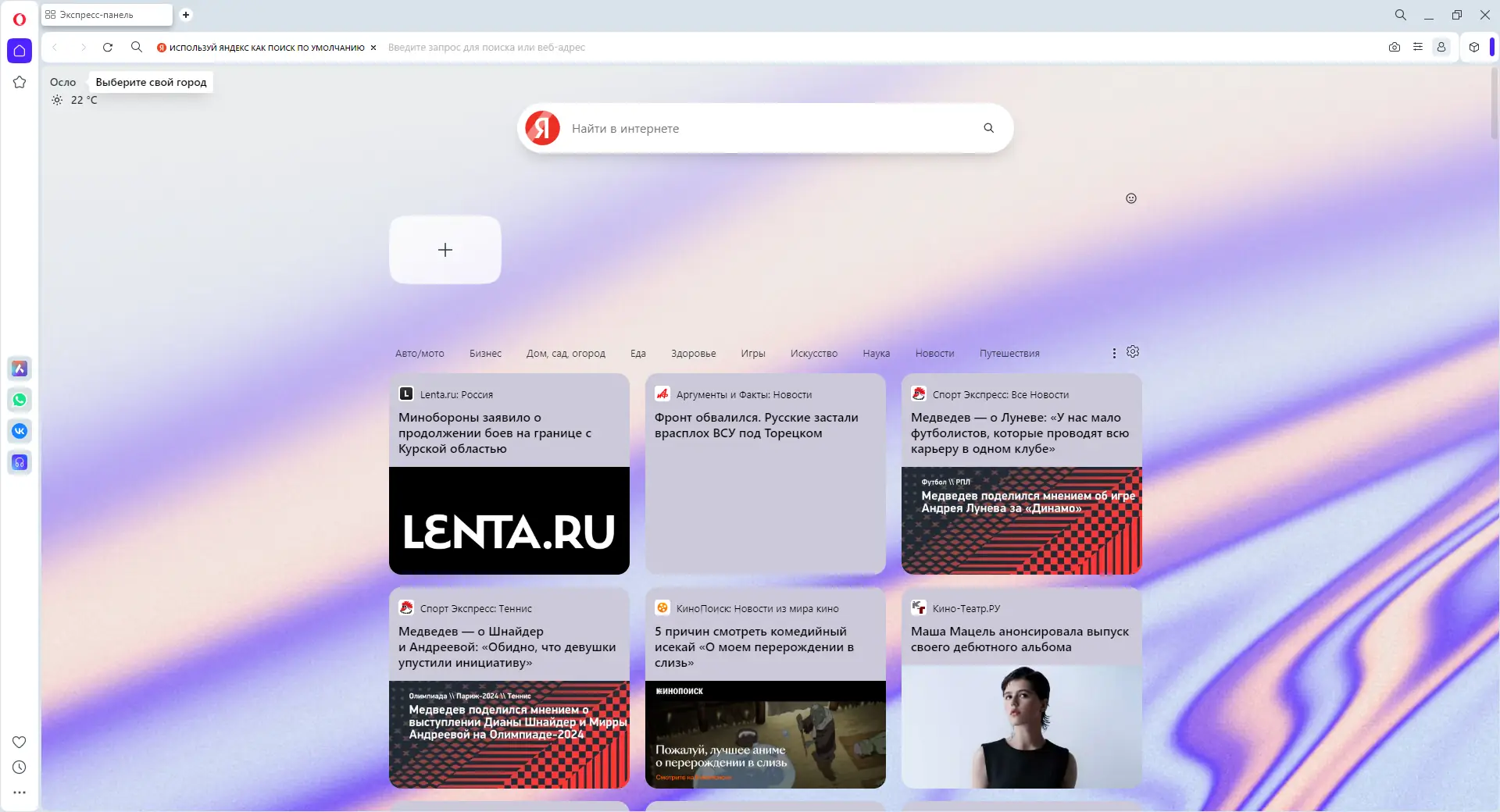Viewport: 1500px width, 812px height.
Task: Go forward to the next page
Action: pos(83,47)
